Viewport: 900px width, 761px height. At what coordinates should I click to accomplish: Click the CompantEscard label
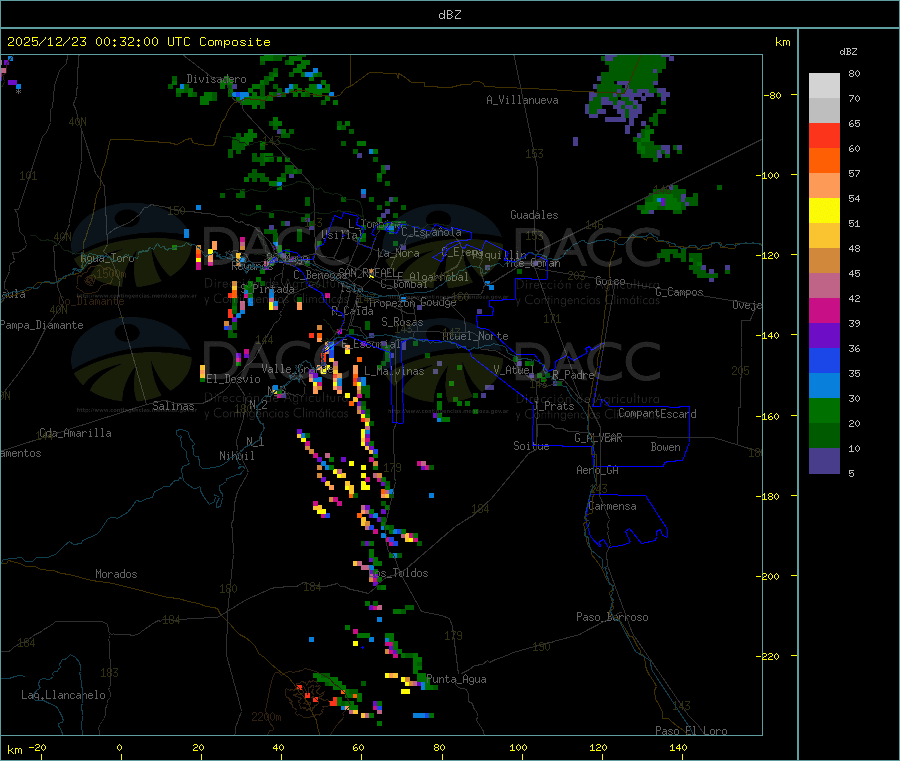coord(657,414)
